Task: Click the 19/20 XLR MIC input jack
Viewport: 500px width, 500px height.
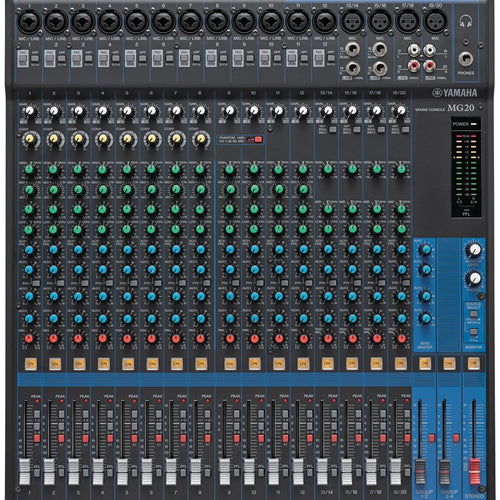Action: [435, 21]
